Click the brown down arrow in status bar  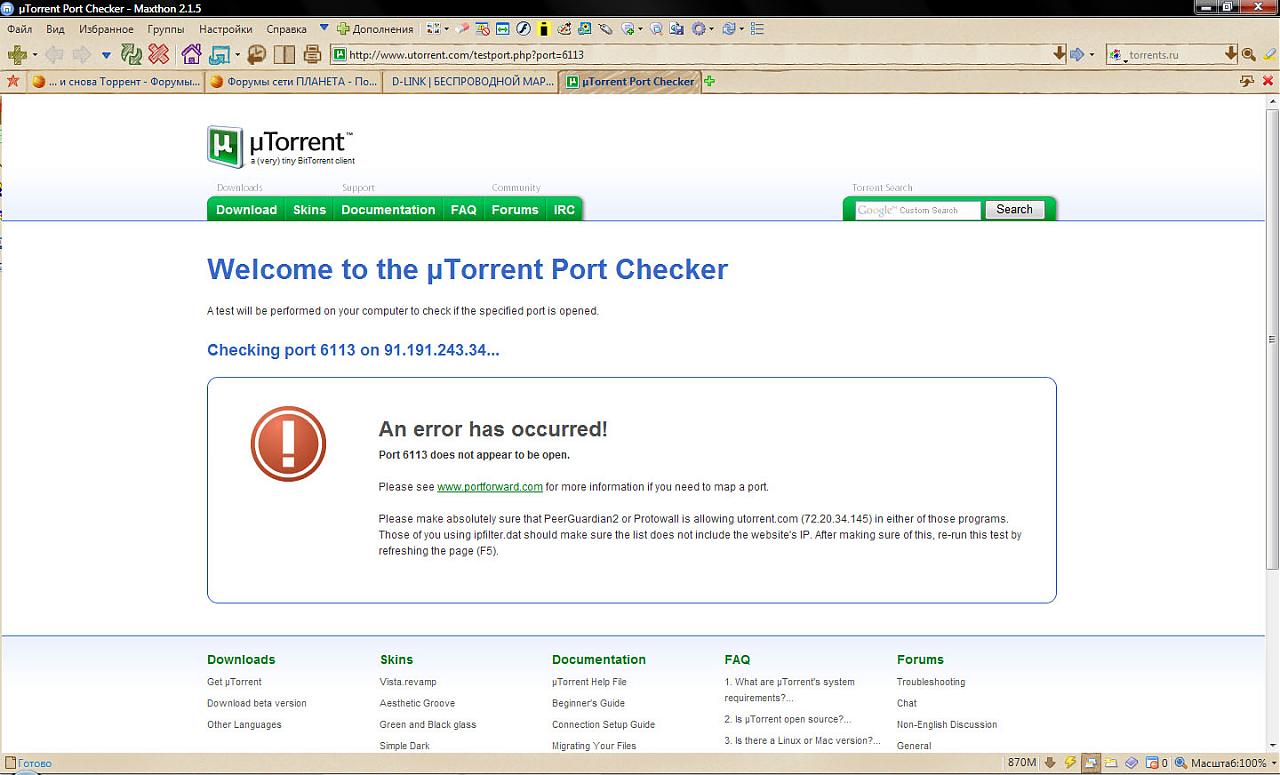[1050, 763]
